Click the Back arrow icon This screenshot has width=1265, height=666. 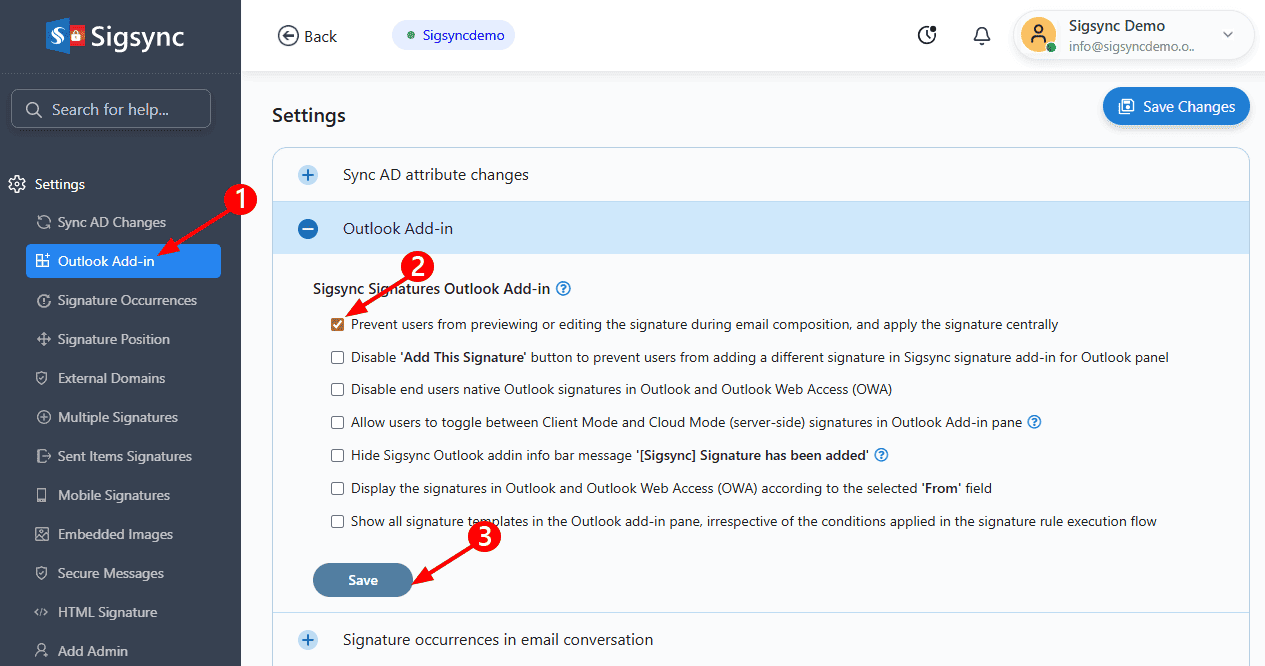(x=289, y=36)
